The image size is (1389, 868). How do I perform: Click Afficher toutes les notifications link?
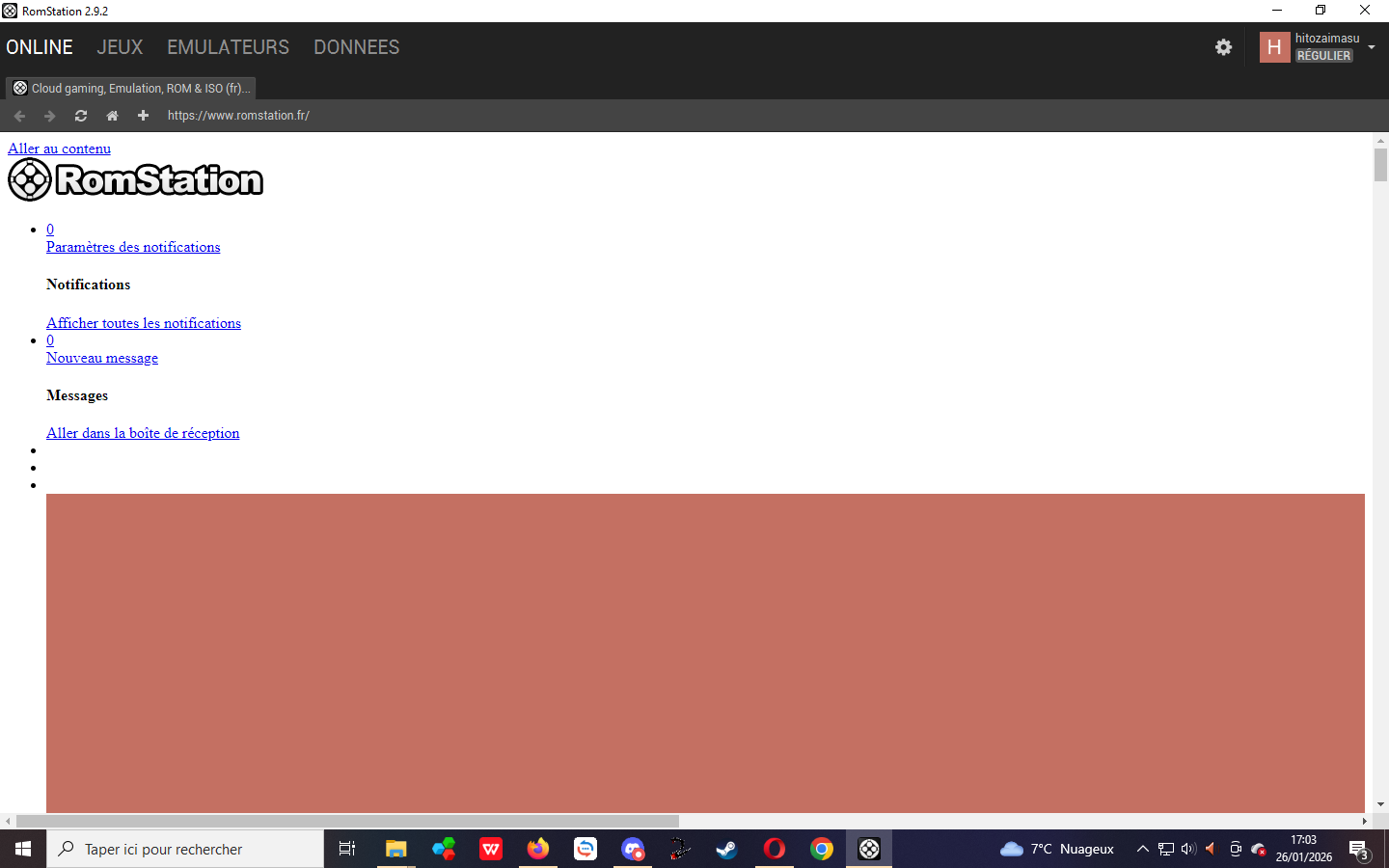pos(144,323)
